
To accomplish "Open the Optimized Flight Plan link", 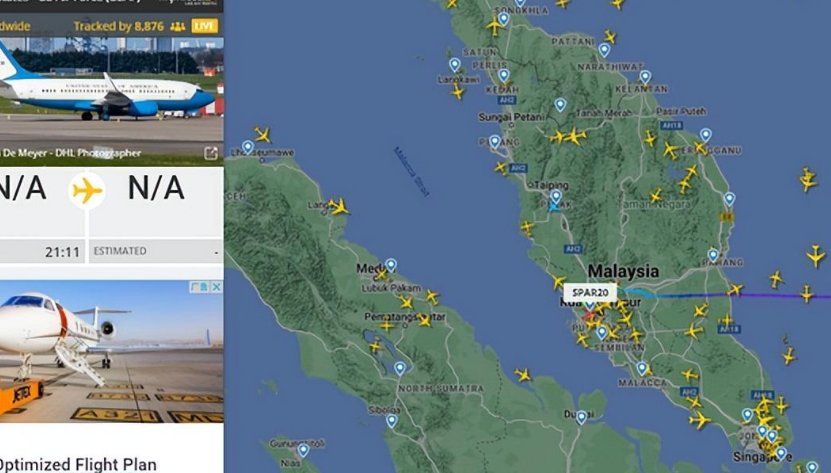I will 78,465.
